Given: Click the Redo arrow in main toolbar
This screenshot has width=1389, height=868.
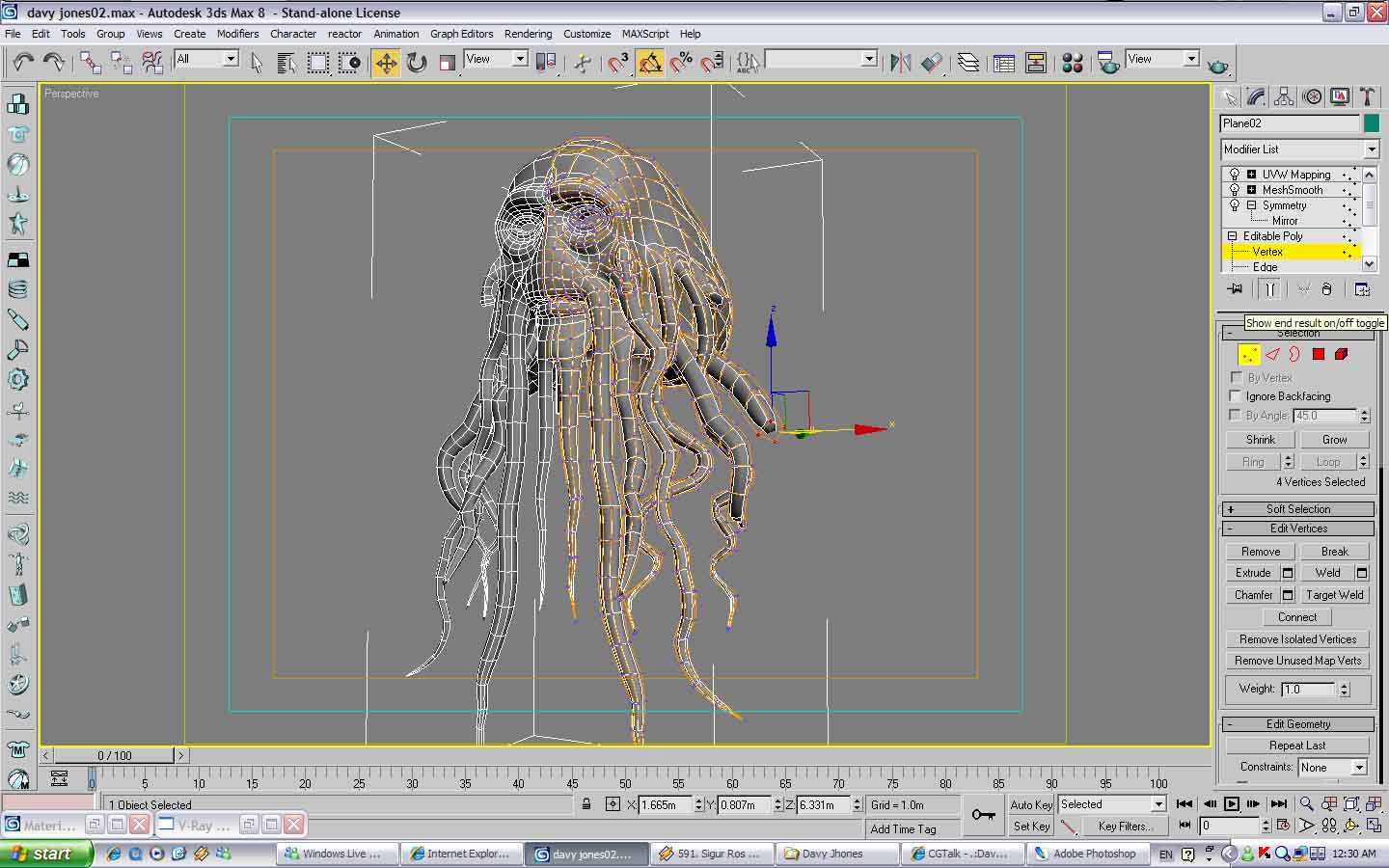Looking at the screenshot, I should point(54,63).
